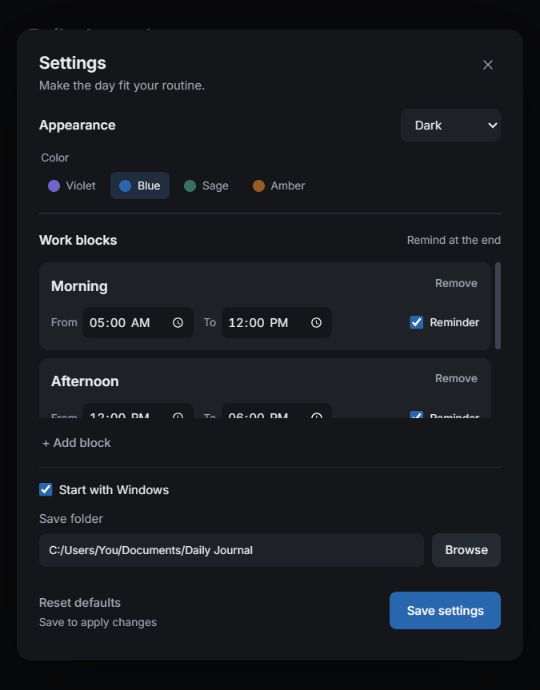The height and width of the screenshot is (690, 540).
Task: Click Reset defaults
Action: pyautogui.click(x=80, y=602)
